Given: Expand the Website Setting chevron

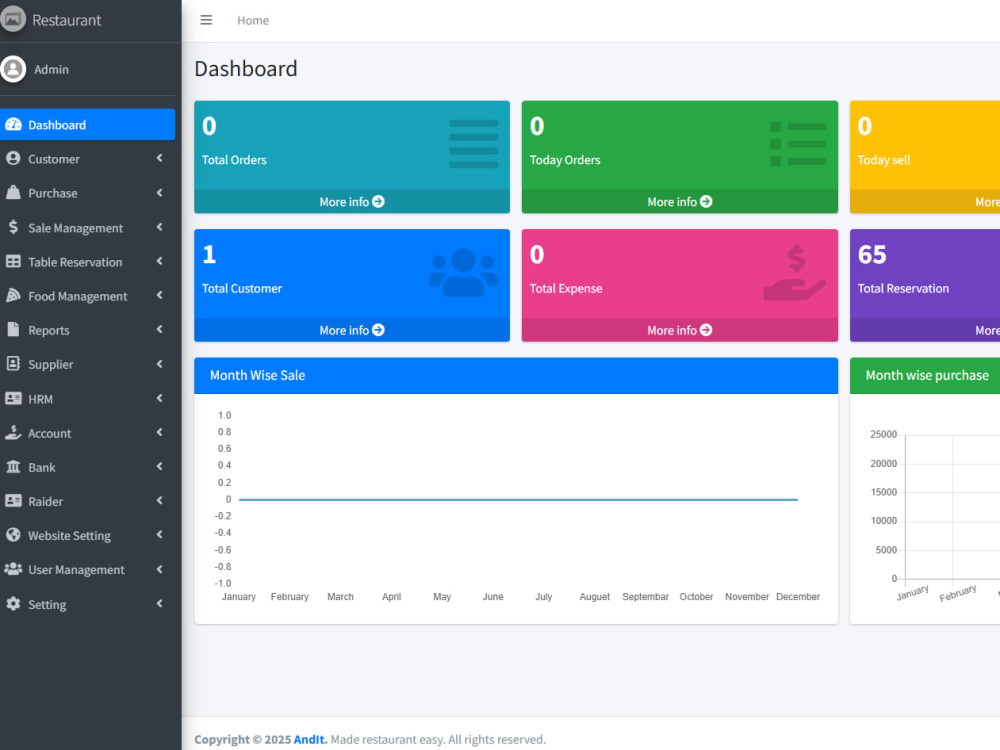Looking at the screenshot, I should tap(159, 534).
